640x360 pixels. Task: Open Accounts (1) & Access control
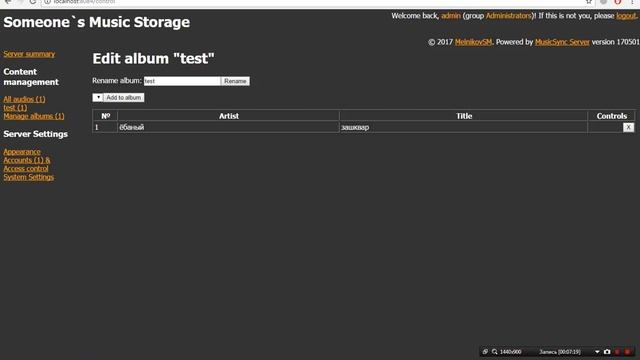coord(27,164)
